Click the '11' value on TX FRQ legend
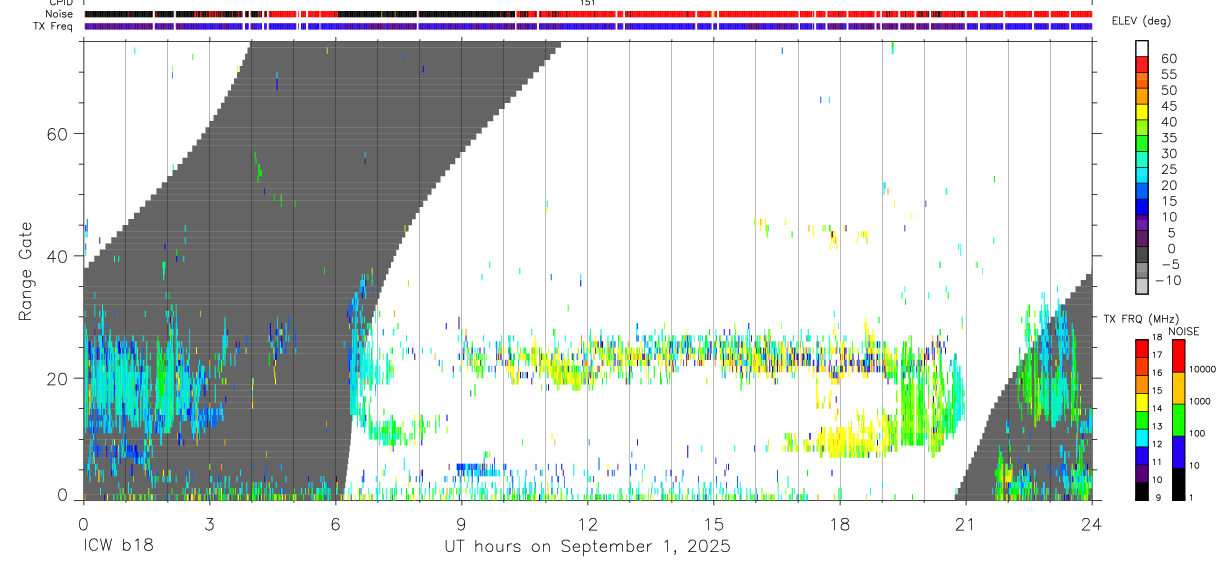The width and height of the screenshot is (1228, 567). pyautogui.click(x=1157, y=462)
